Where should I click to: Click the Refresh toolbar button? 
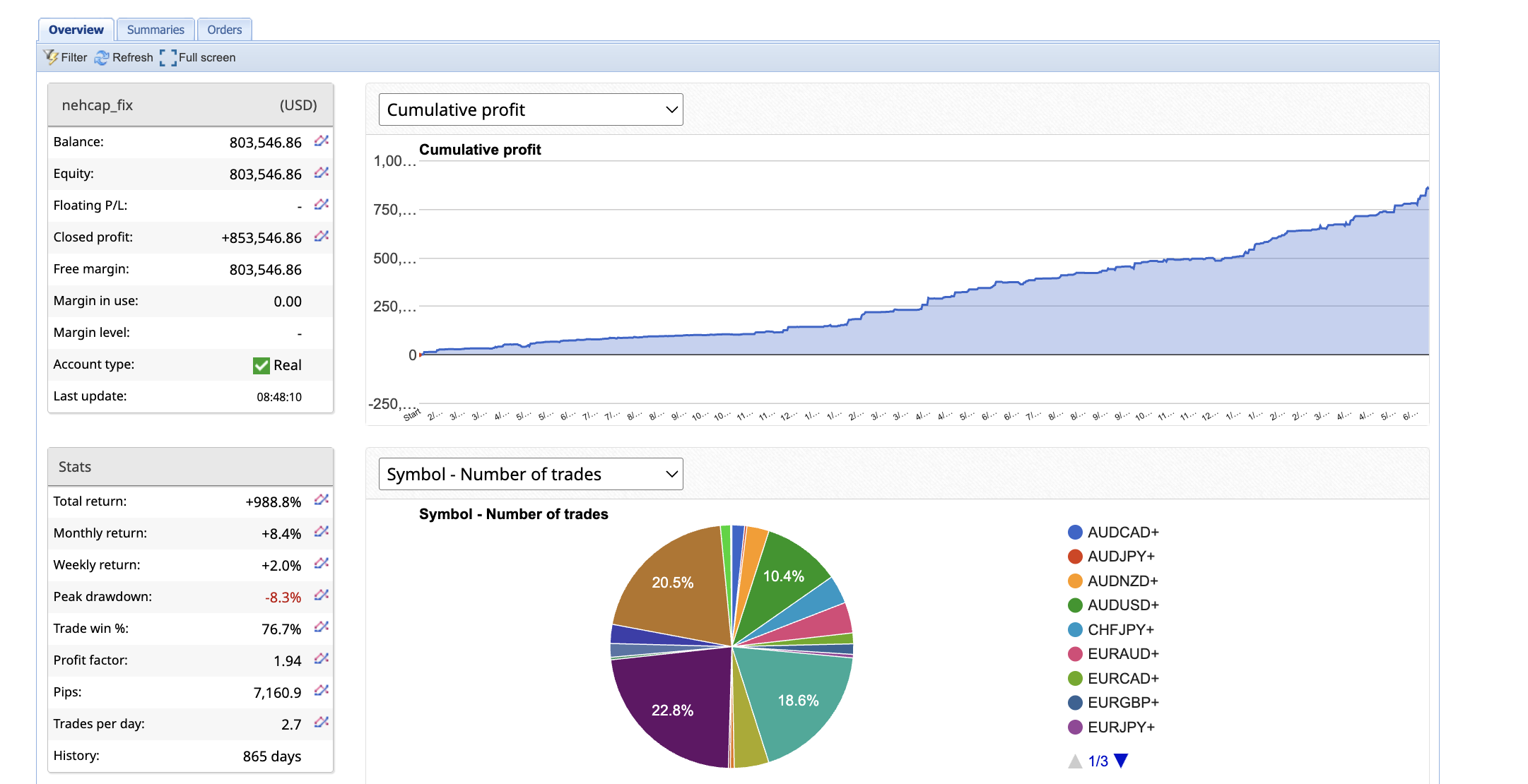click(124, 57)
